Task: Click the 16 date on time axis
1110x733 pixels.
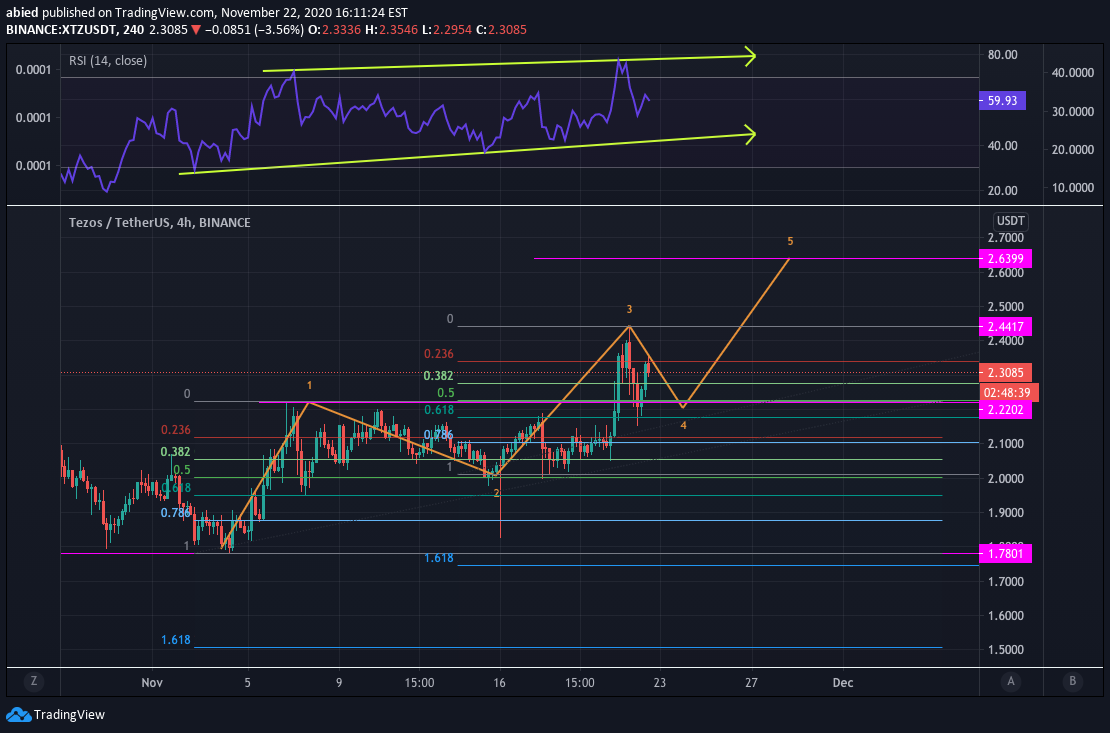Action: [500, 683]
